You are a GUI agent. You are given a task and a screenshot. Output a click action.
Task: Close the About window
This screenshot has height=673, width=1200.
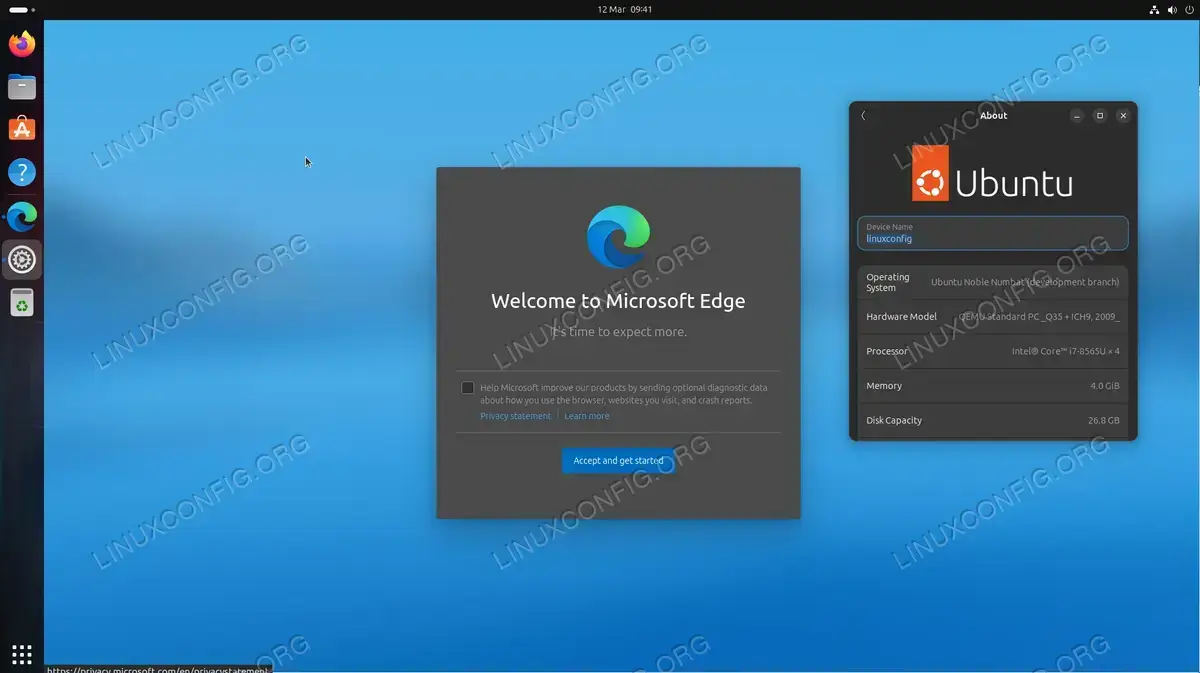tap(1123, 116)
